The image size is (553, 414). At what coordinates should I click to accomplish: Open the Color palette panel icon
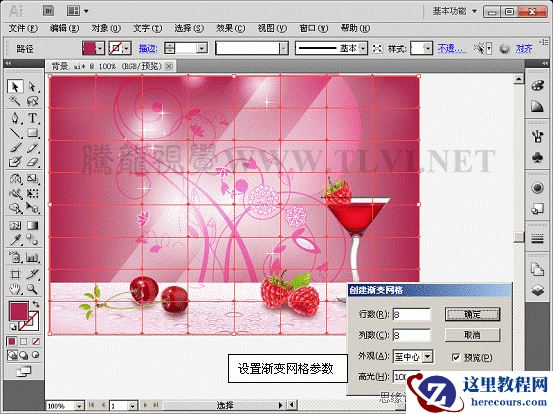[537, 86]
